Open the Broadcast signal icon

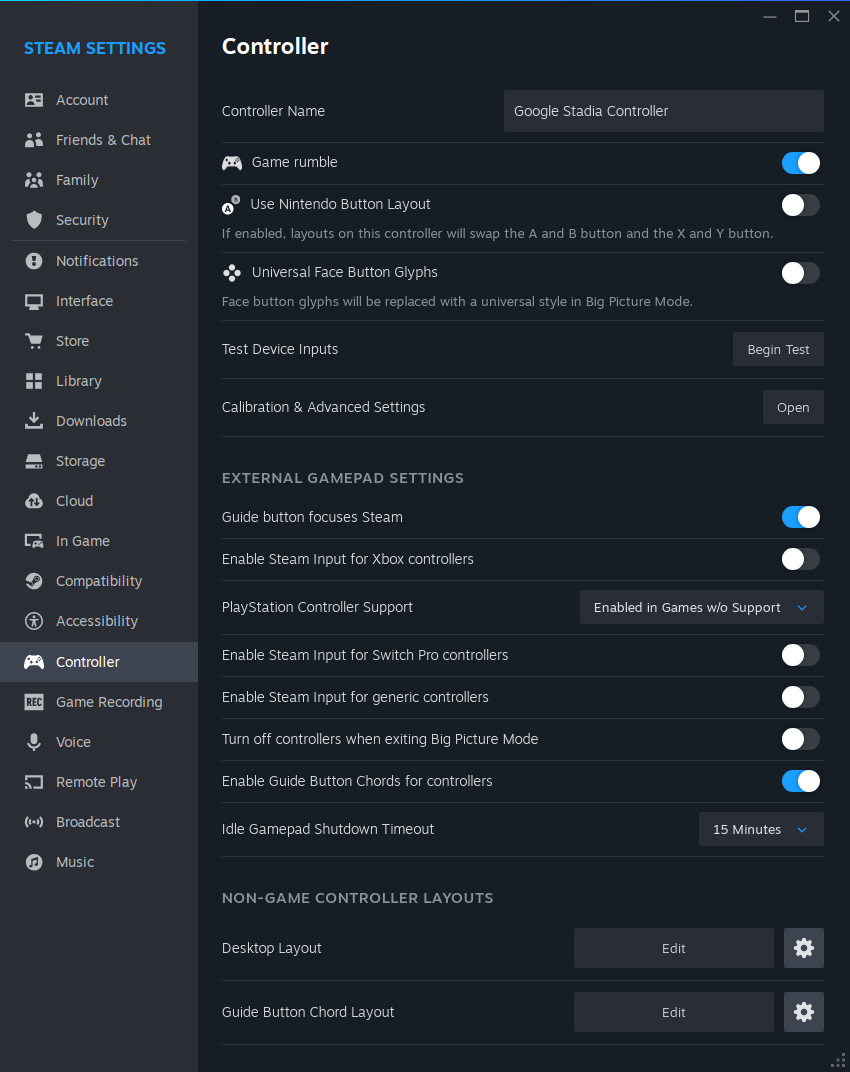click(x=34, y=822)
